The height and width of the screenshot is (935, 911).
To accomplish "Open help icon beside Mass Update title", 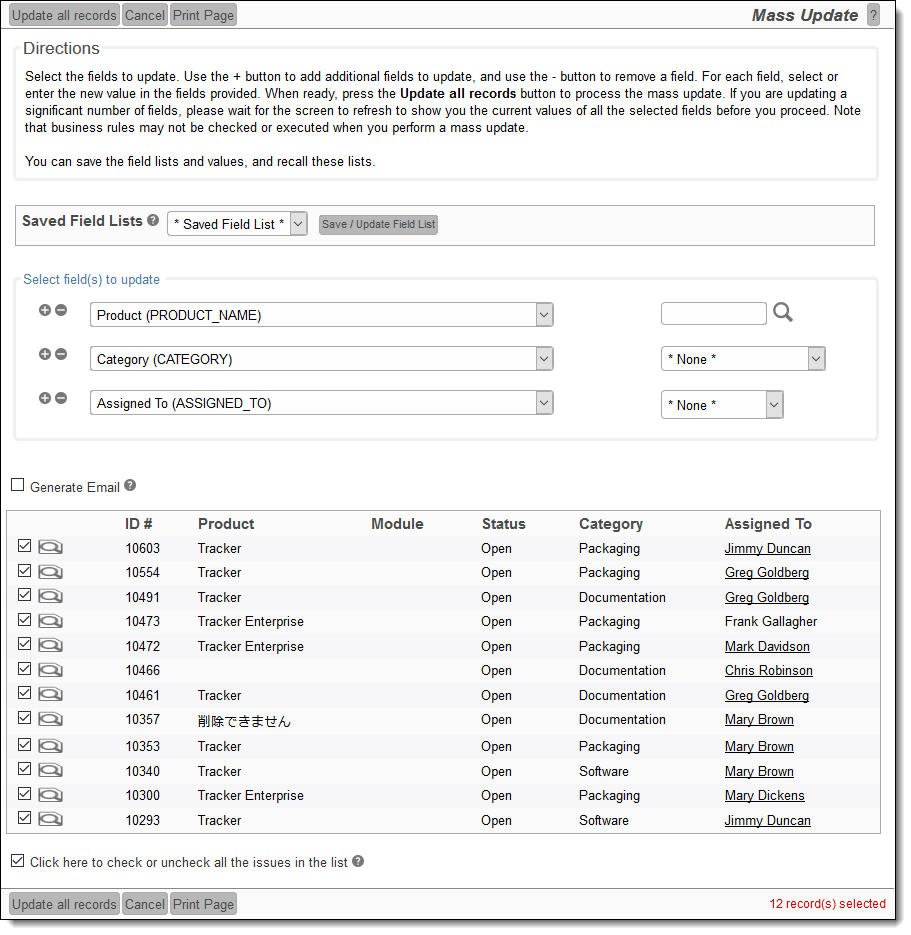I will click(x=873, y=15).
